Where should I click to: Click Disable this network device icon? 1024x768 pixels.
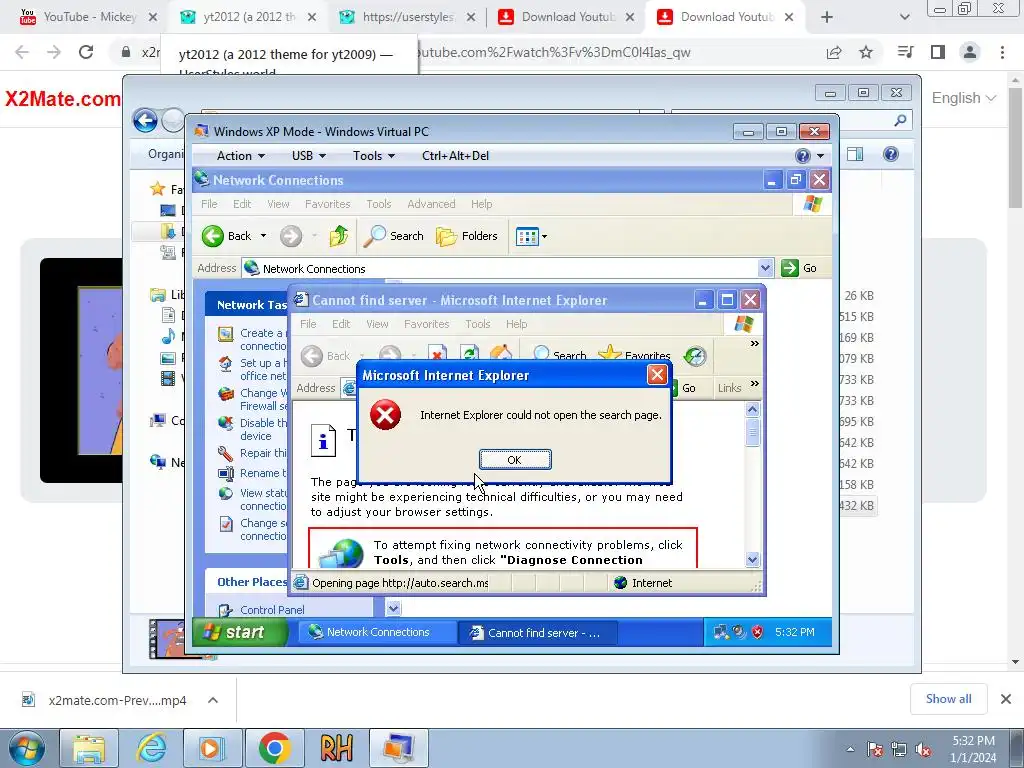[225, 424]
